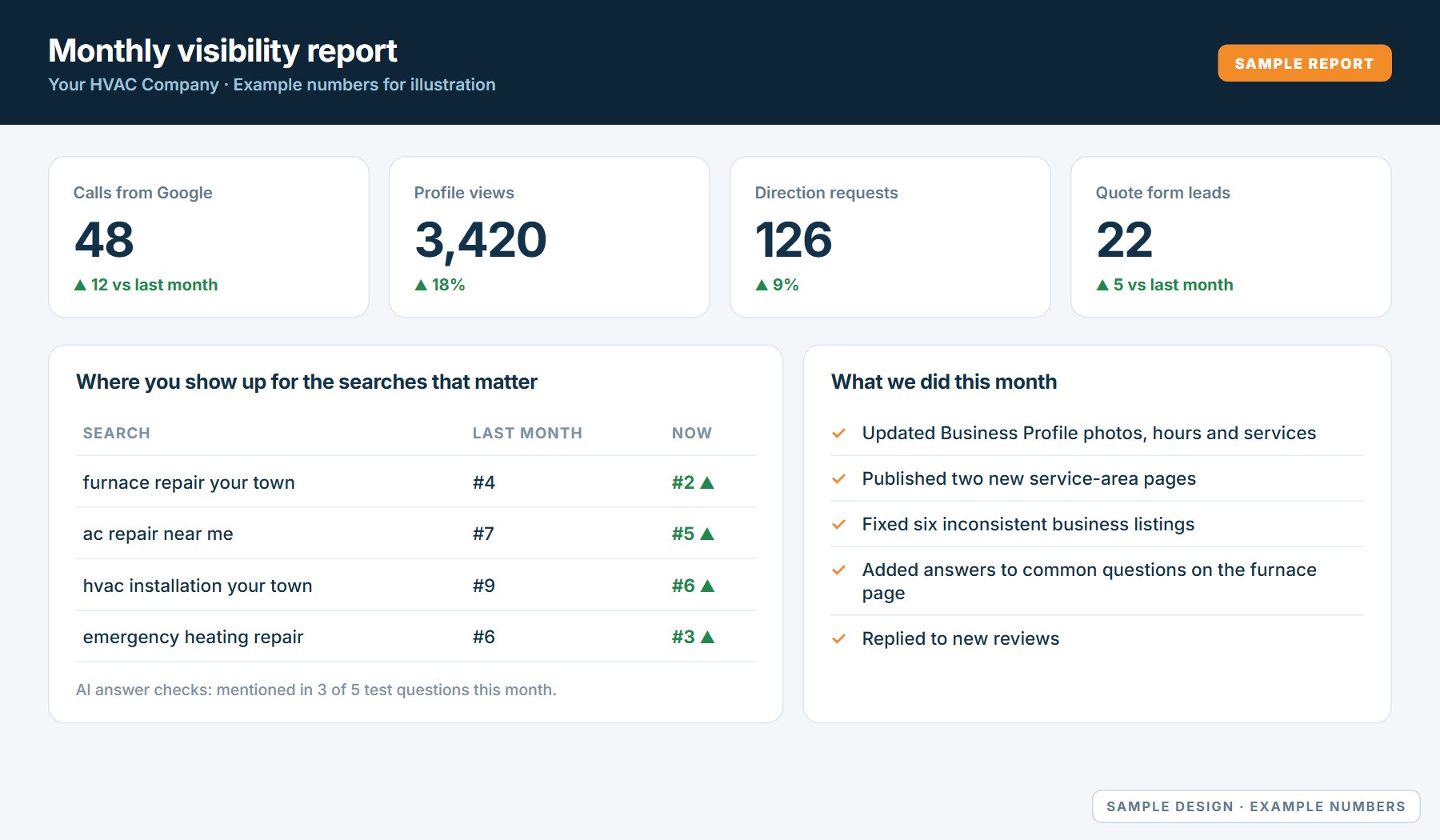Click the Direction requests value 126
This screenshot has width=1440, height=840.
pyautogui.click(x=794, y=240)
